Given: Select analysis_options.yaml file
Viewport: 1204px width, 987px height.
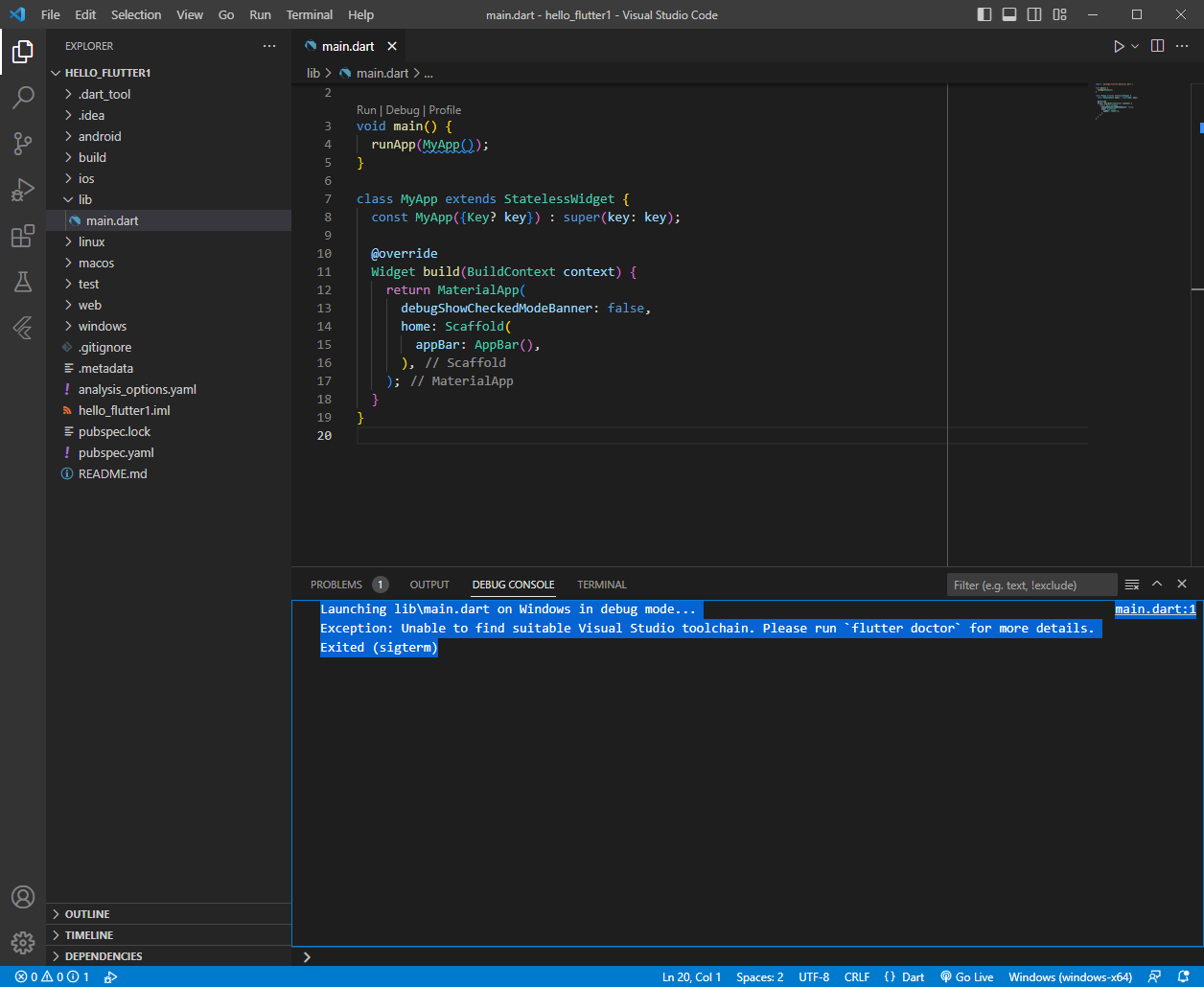Looking at the screenshot, I should click(x=169, y=389).
